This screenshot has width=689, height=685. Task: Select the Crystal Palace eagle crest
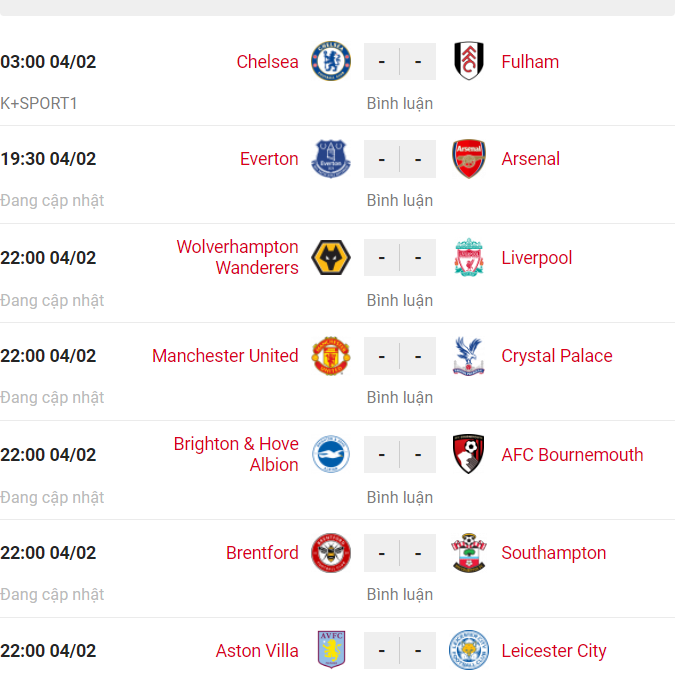coord(469,356)
